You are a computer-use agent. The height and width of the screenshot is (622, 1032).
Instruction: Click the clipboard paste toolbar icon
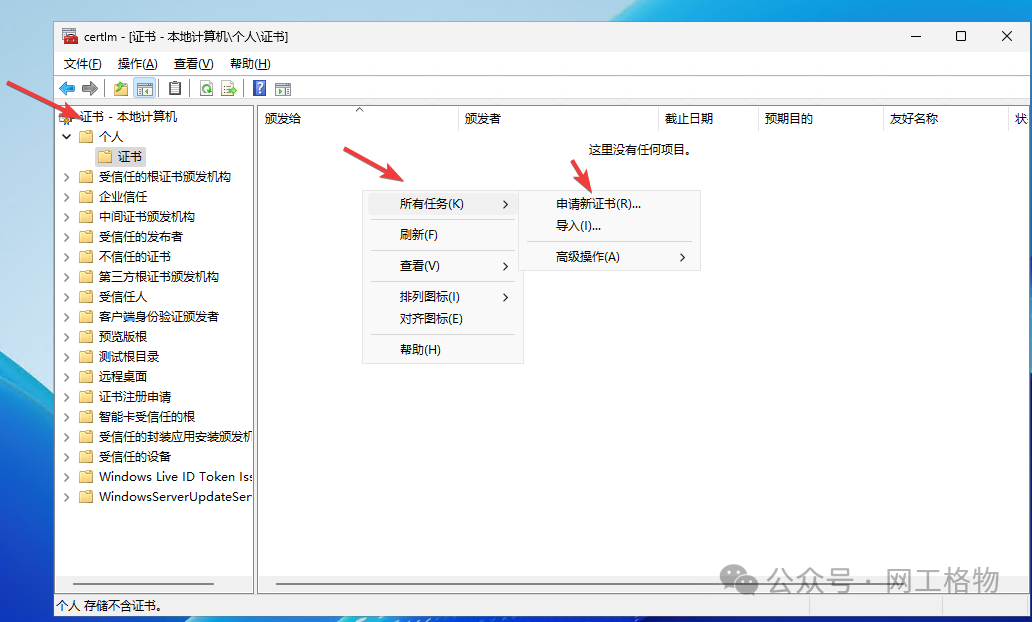point(174,88)
